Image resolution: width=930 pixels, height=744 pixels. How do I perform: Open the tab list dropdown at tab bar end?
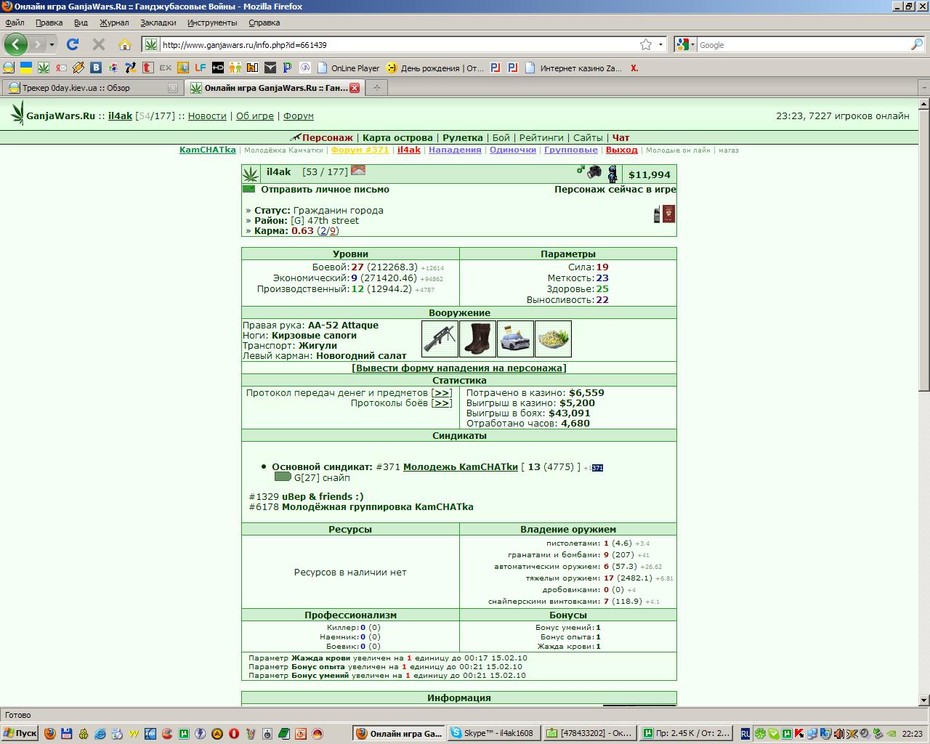924,88
